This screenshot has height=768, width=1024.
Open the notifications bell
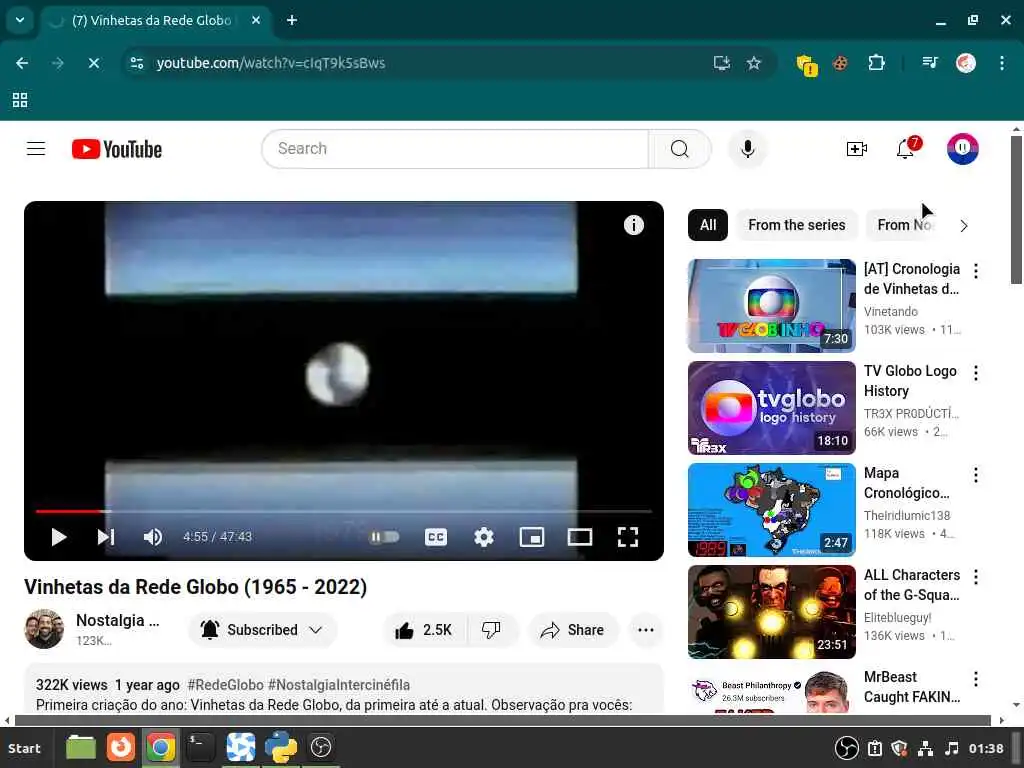coord(906,148)
